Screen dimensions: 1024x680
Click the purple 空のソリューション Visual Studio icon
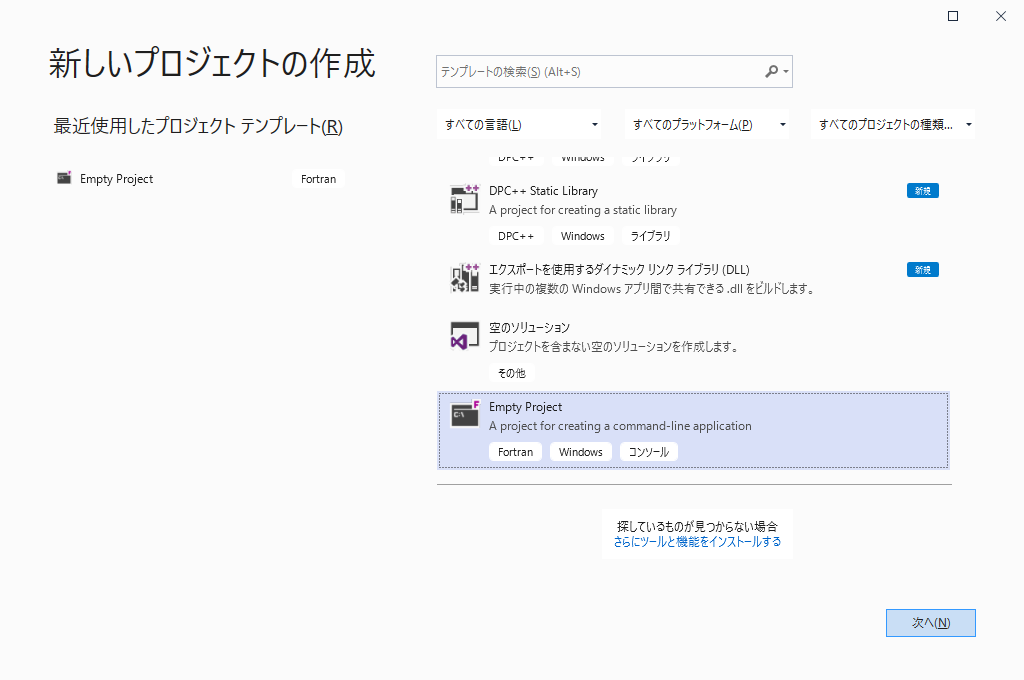[x=464, y=336]
